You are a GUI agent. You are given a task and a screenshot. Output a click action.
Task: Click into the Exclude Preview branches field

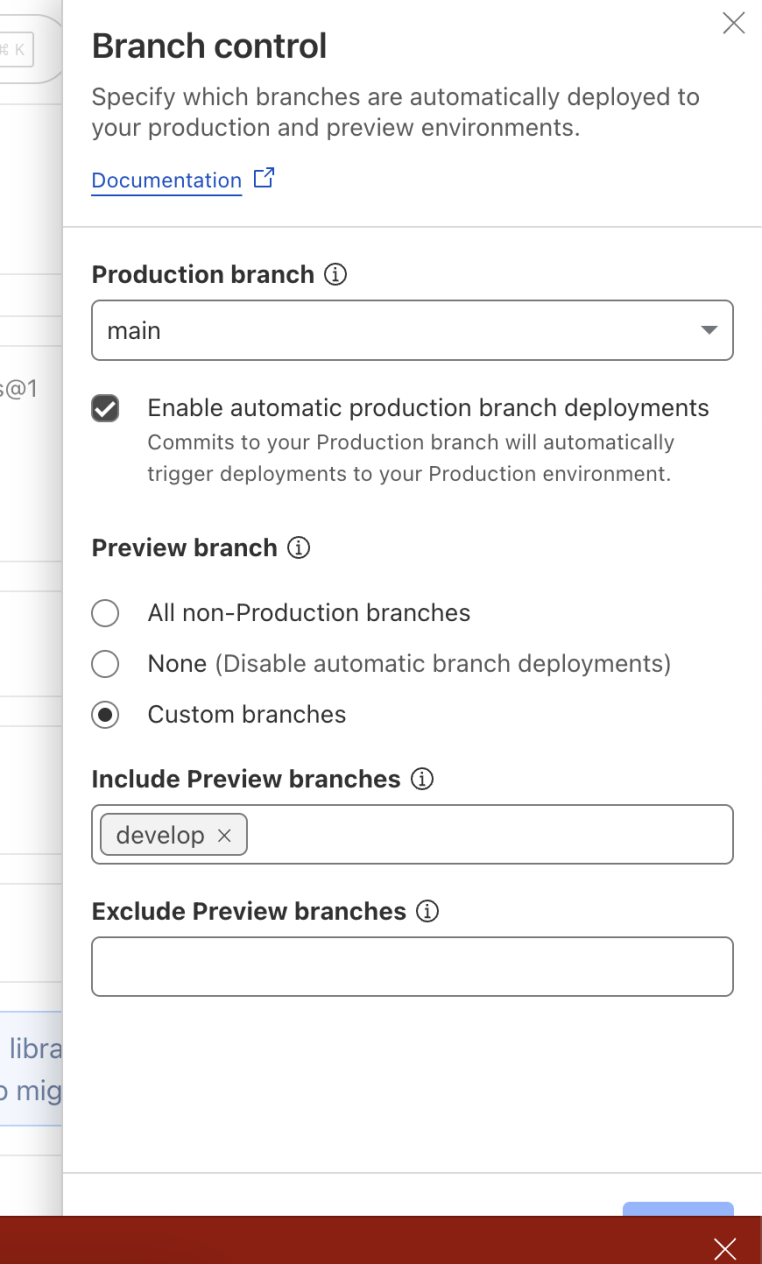pos(412,967)
